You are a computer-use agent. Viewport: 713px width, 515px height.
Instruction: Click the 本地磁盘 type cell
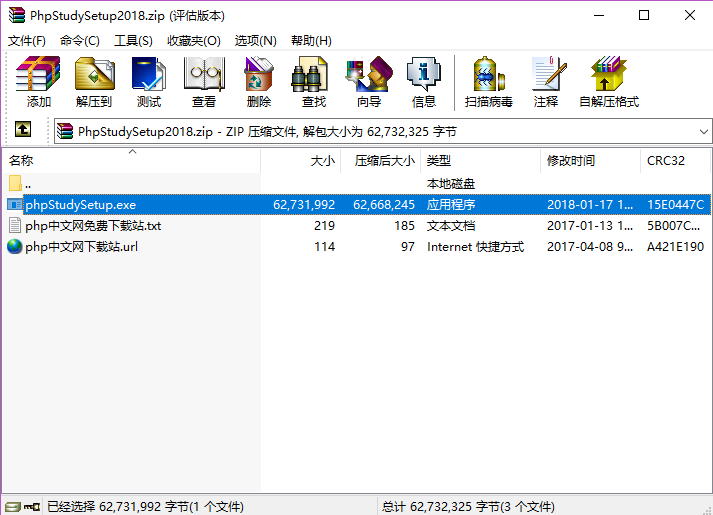tap(451, 184)
